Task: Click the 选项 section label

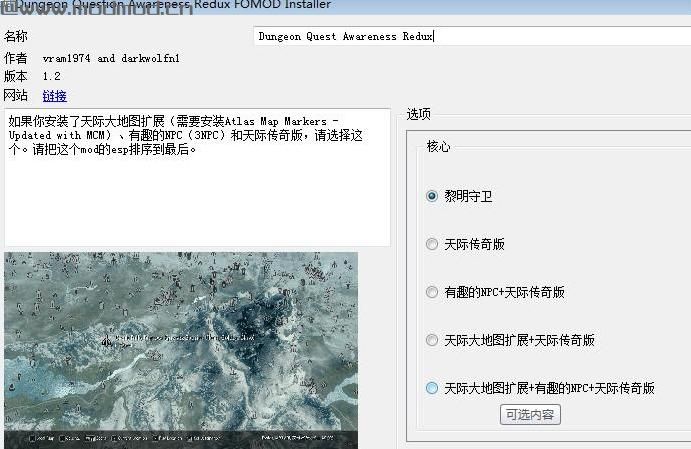Action: point(419,114)
